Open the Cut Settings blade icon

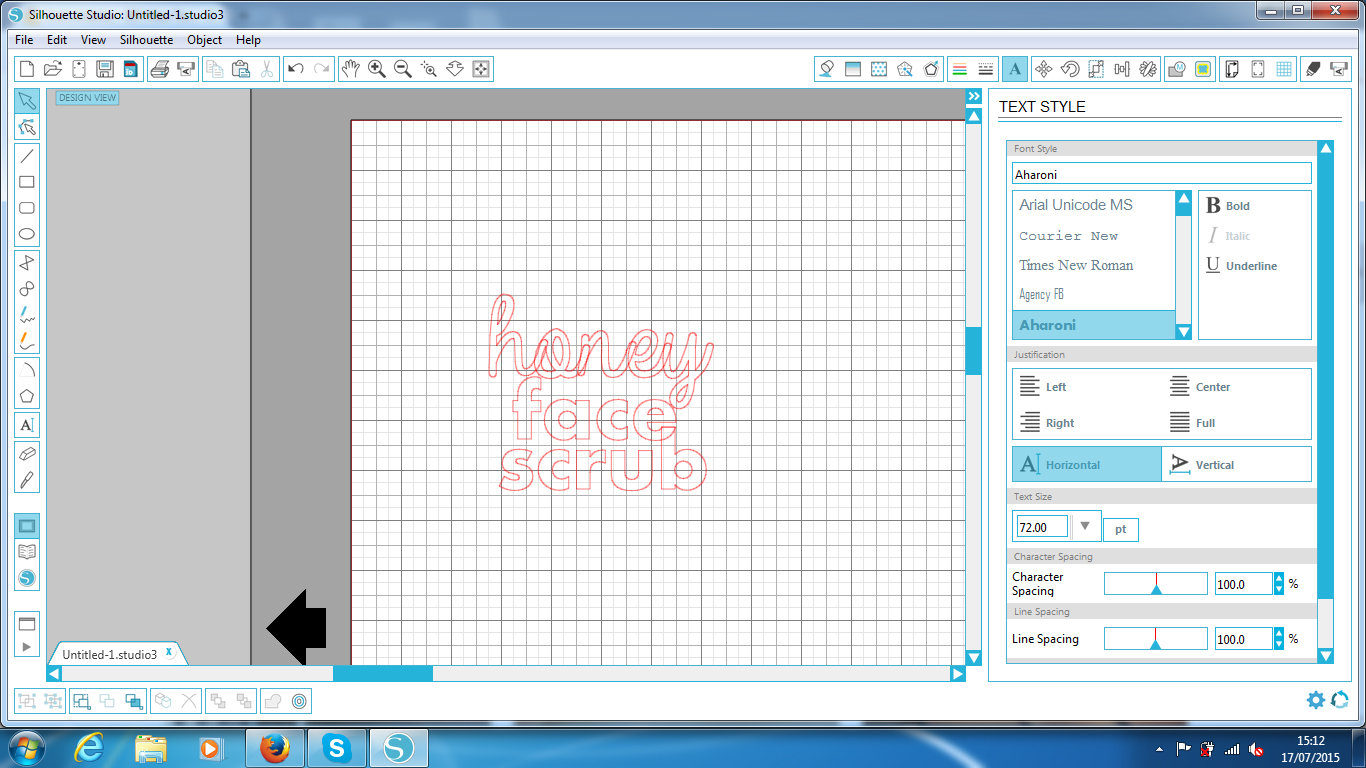[1313, 69]
